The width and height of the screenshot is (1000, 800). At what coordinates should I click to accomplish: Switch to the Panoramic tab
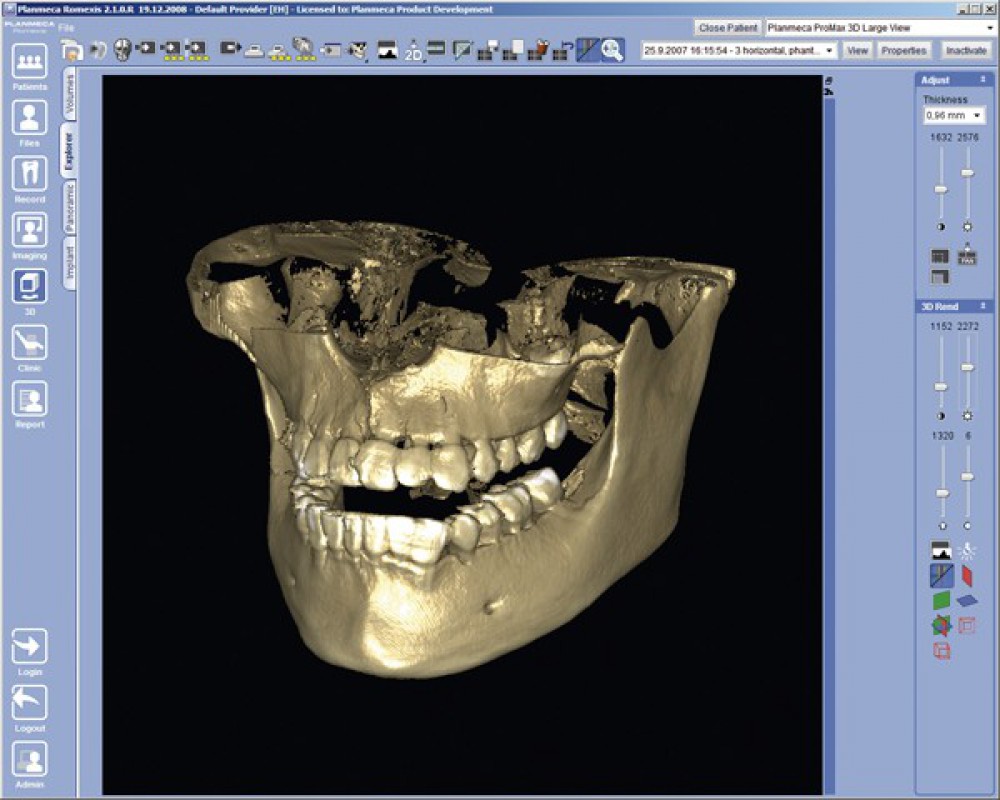tap(69, 208)
